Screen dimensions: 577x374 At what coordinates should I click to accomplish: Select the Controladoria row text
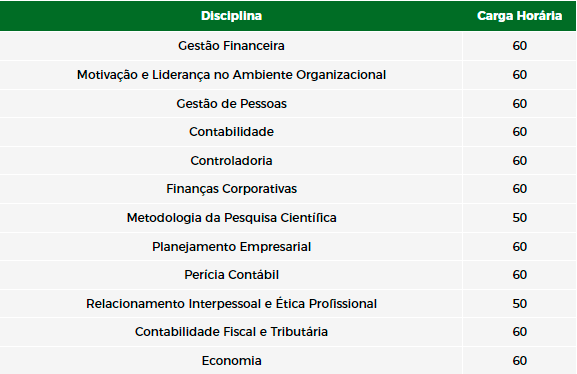[x=231, y=160]
